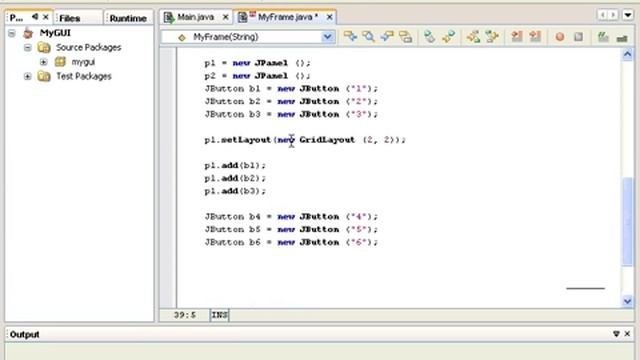640x360 pixels.
Task: Open the MyFrame(String) member navigator dropdown
Action: (327, 37)
